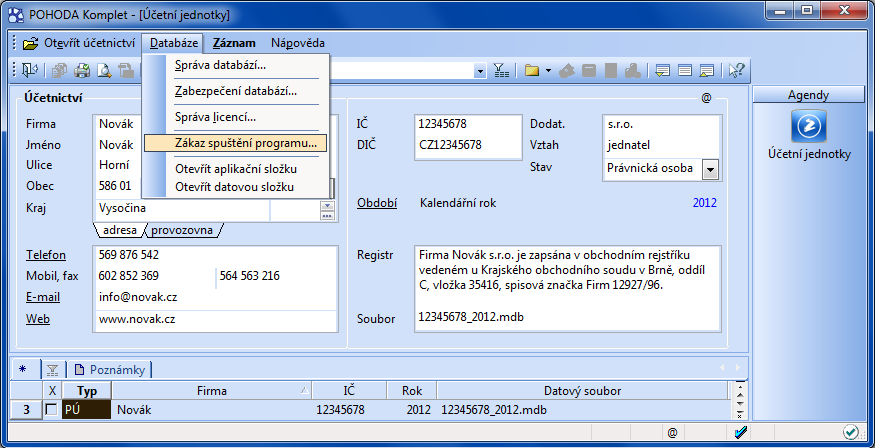Click row number 3 header in grid
875x448 pixels.
[x=26, y=410]
